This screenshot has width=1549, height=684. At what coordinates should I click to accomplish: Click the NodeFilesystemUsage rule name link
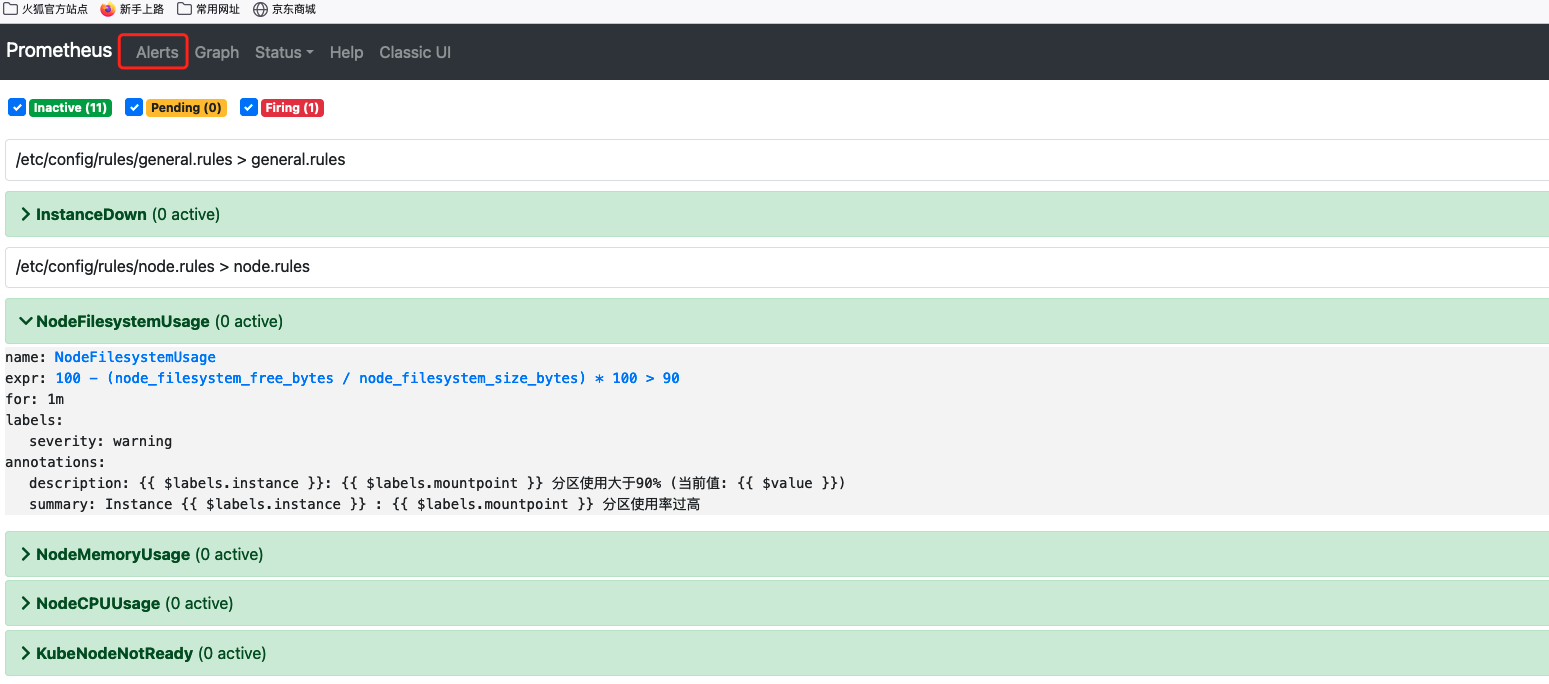tap(135, 357)
